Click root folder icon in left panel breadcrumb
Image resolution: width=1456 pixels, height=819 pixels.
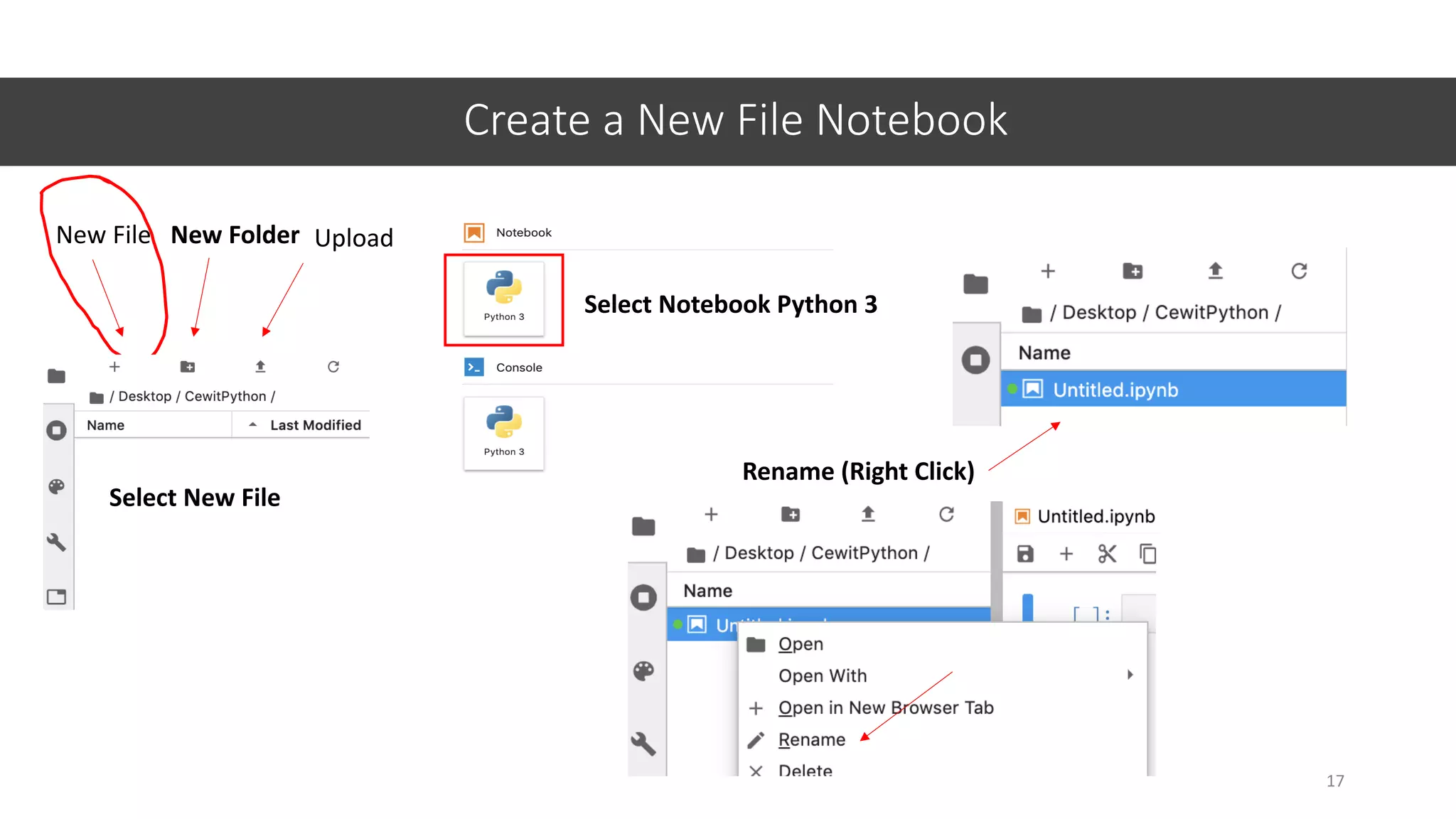[x=97, y=397]
